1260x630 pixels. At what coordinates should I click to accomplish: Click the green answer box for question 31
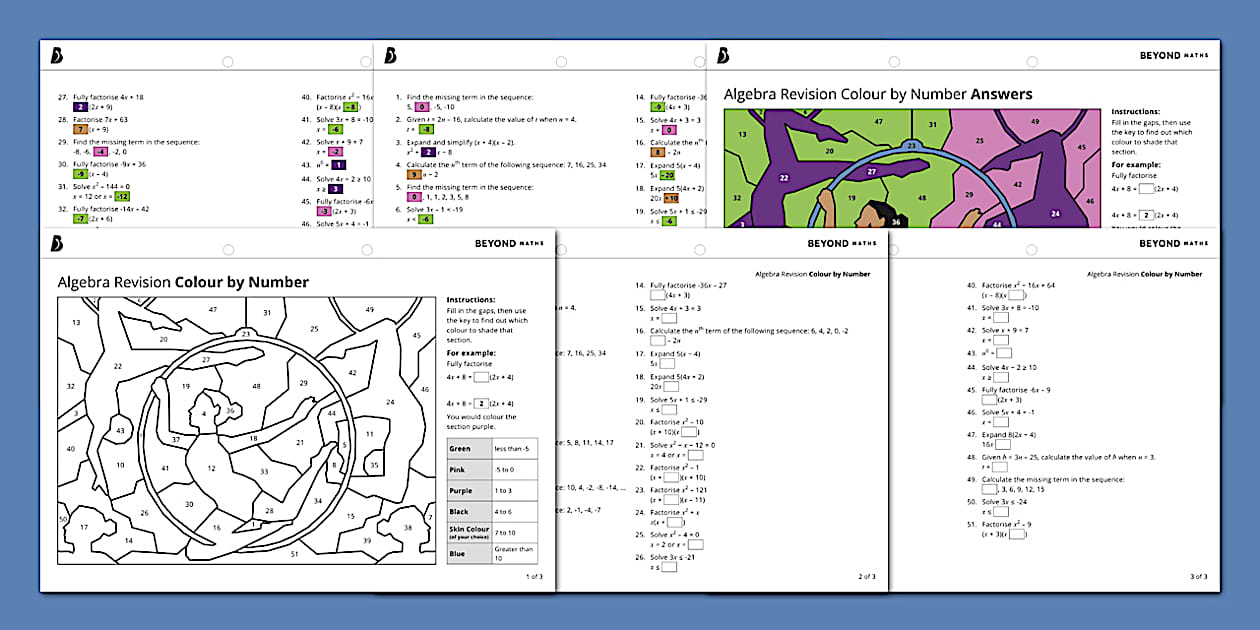tap(121, 197)
